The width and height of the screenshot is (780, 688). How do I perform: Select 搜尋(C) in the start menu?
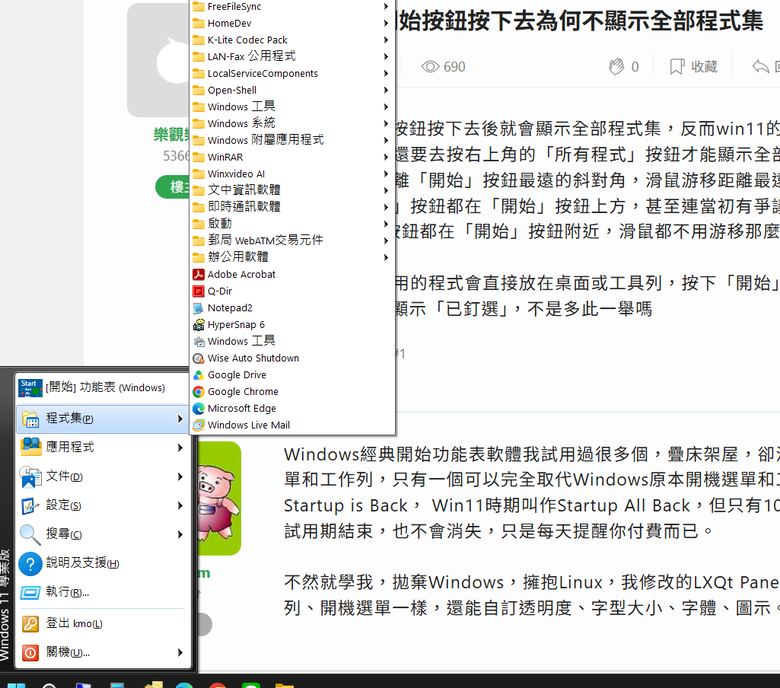[103, 534]
